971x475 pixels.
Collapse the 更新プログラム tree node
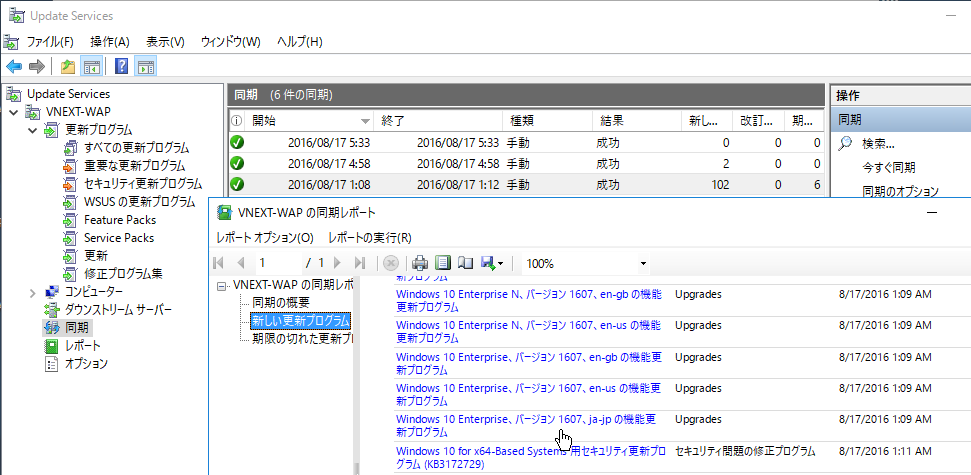[x=32, y=131]
